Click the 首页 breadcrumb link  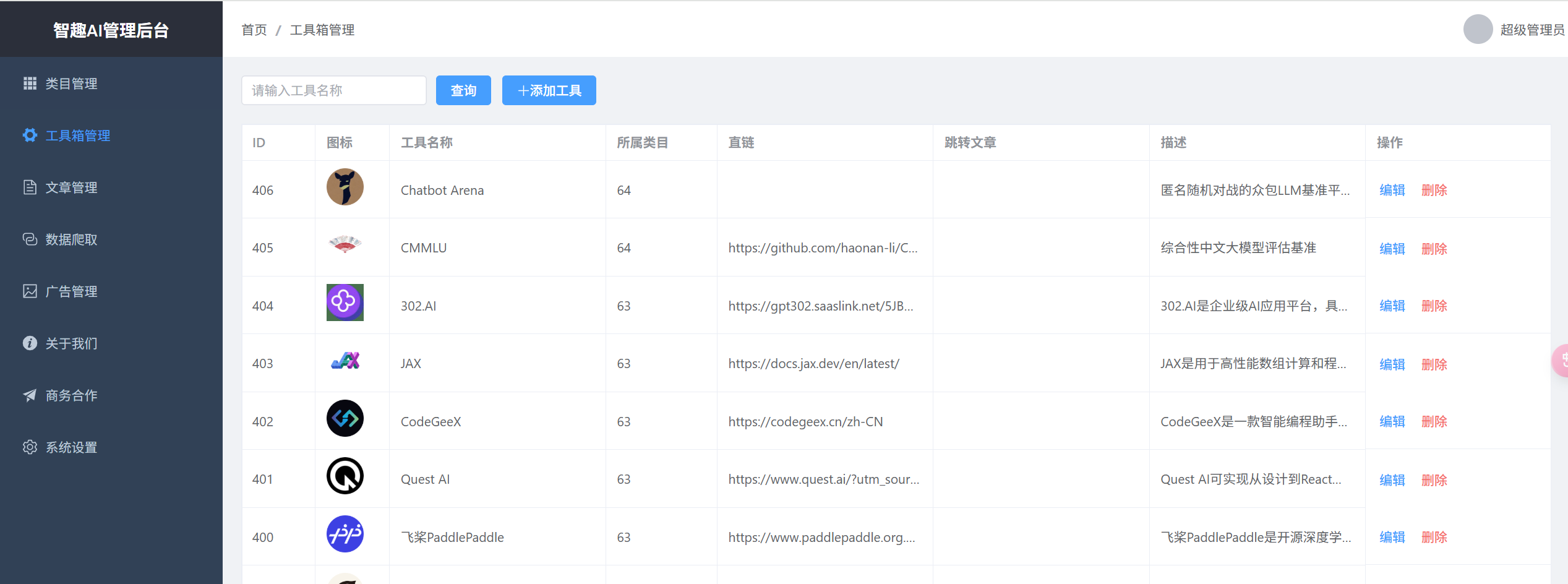[x=254, y=30]
